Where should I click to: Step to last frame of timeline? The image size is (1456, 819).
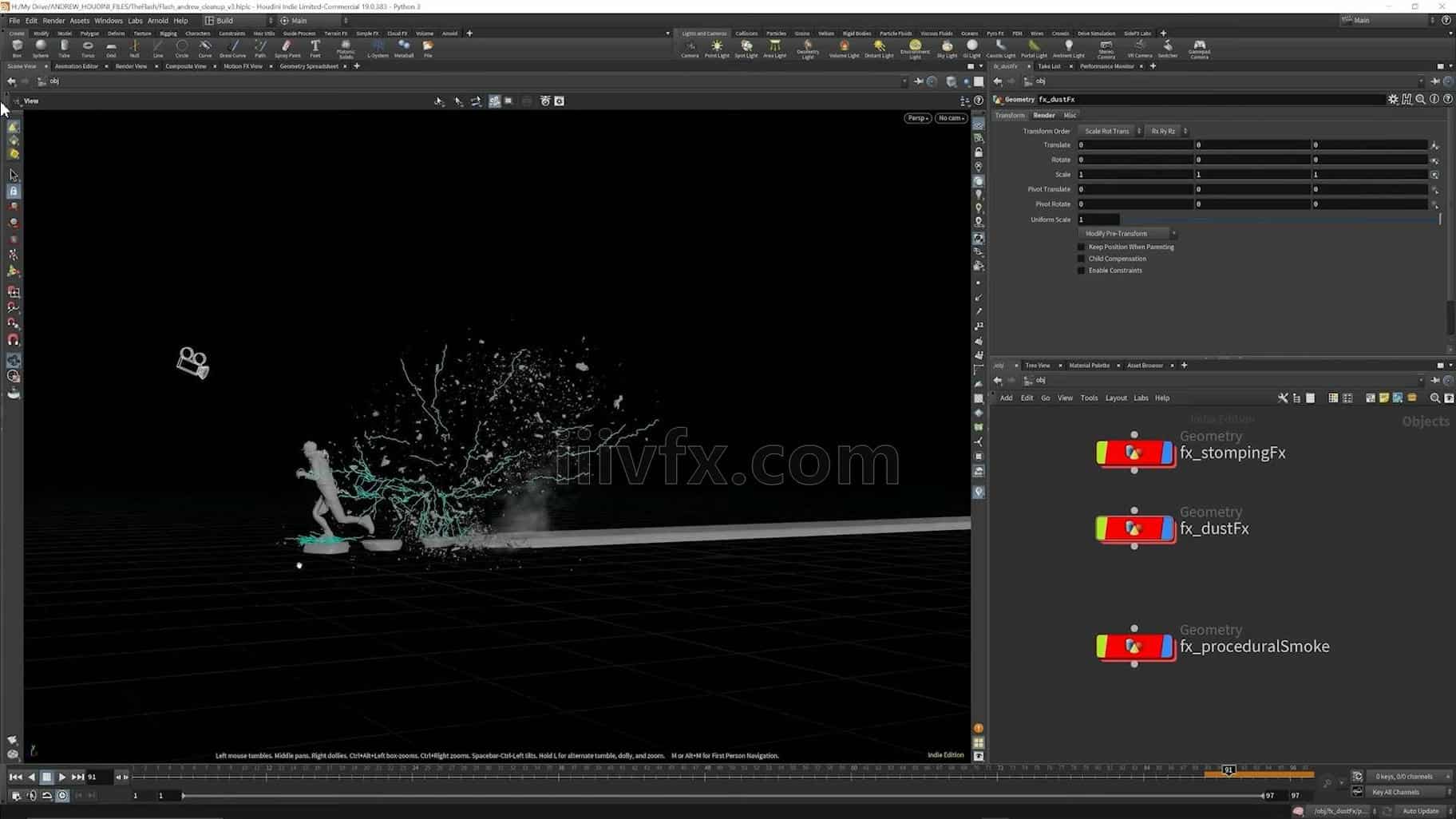click(x=77, y=777)
